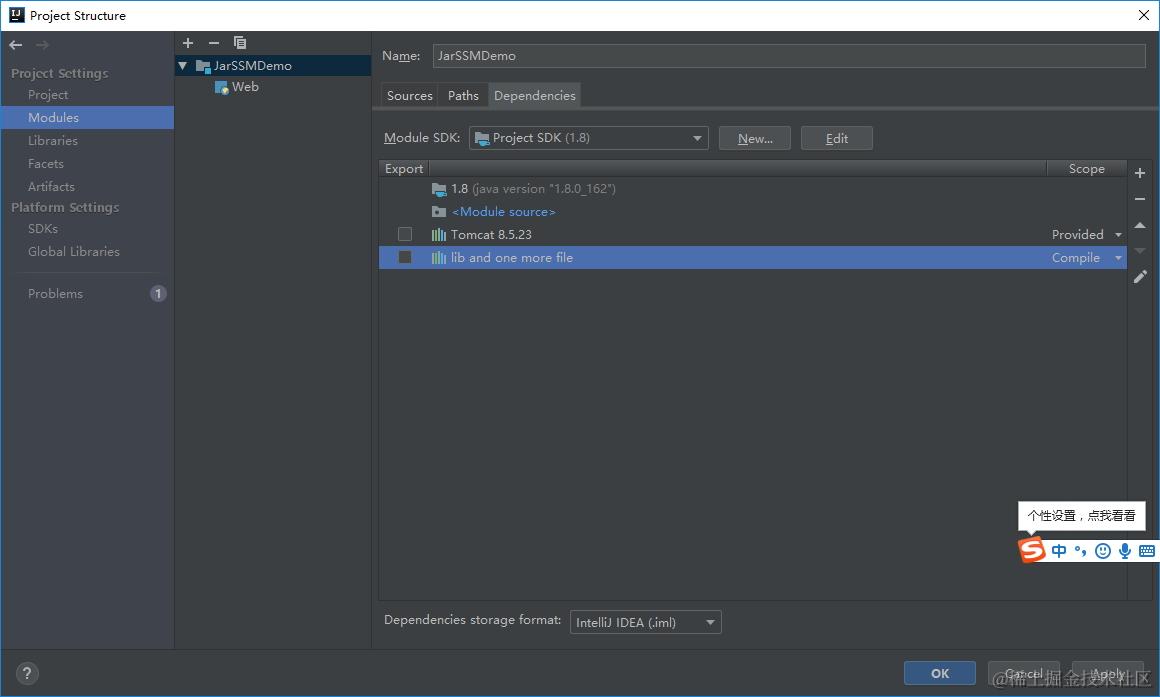The image size is (1160, 697).
Task: Switch to the Paths tab
Action: (463, 95)
